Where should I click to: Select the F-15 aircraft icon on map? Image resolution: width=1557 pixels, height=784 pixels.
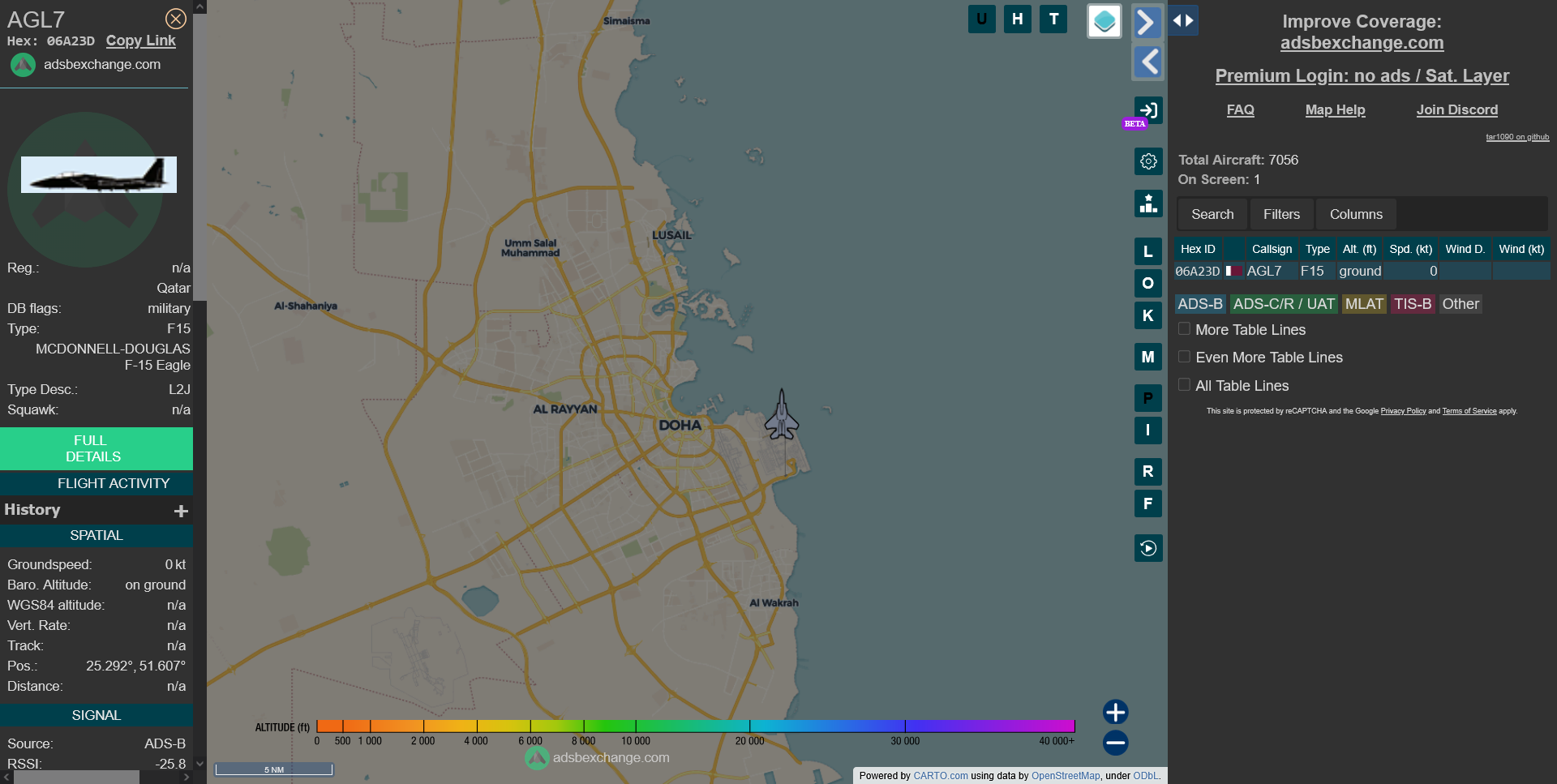pyautogui.click(x=782, y=415)
